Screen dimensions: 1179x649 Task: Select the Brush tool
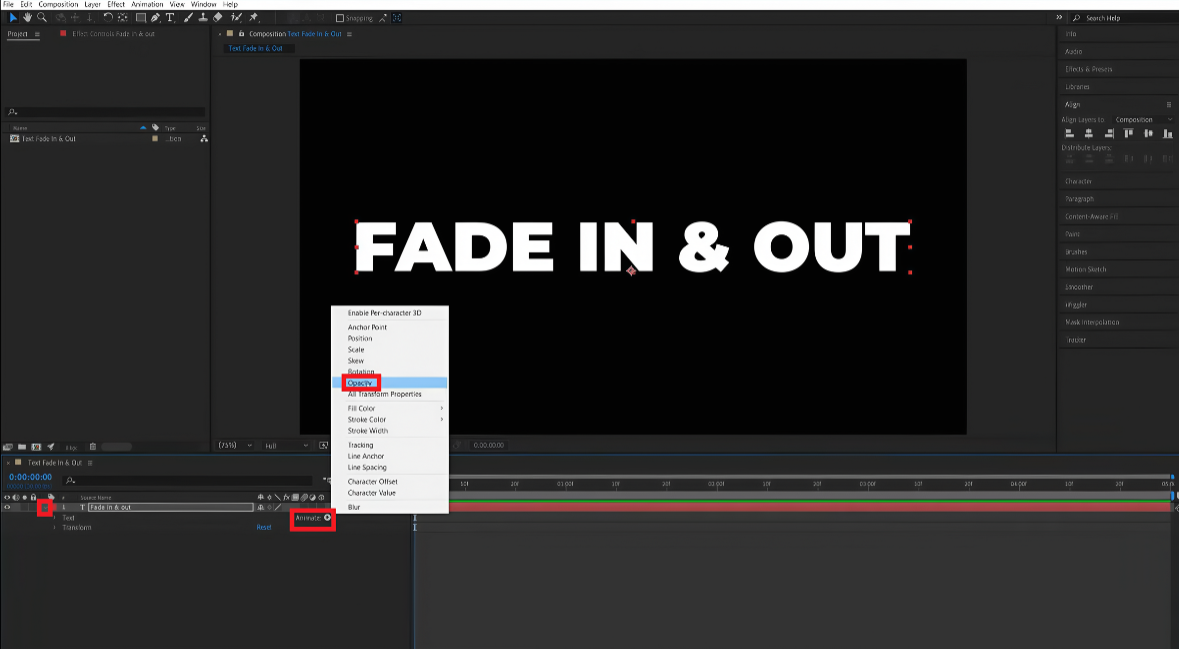click(188, 17)
